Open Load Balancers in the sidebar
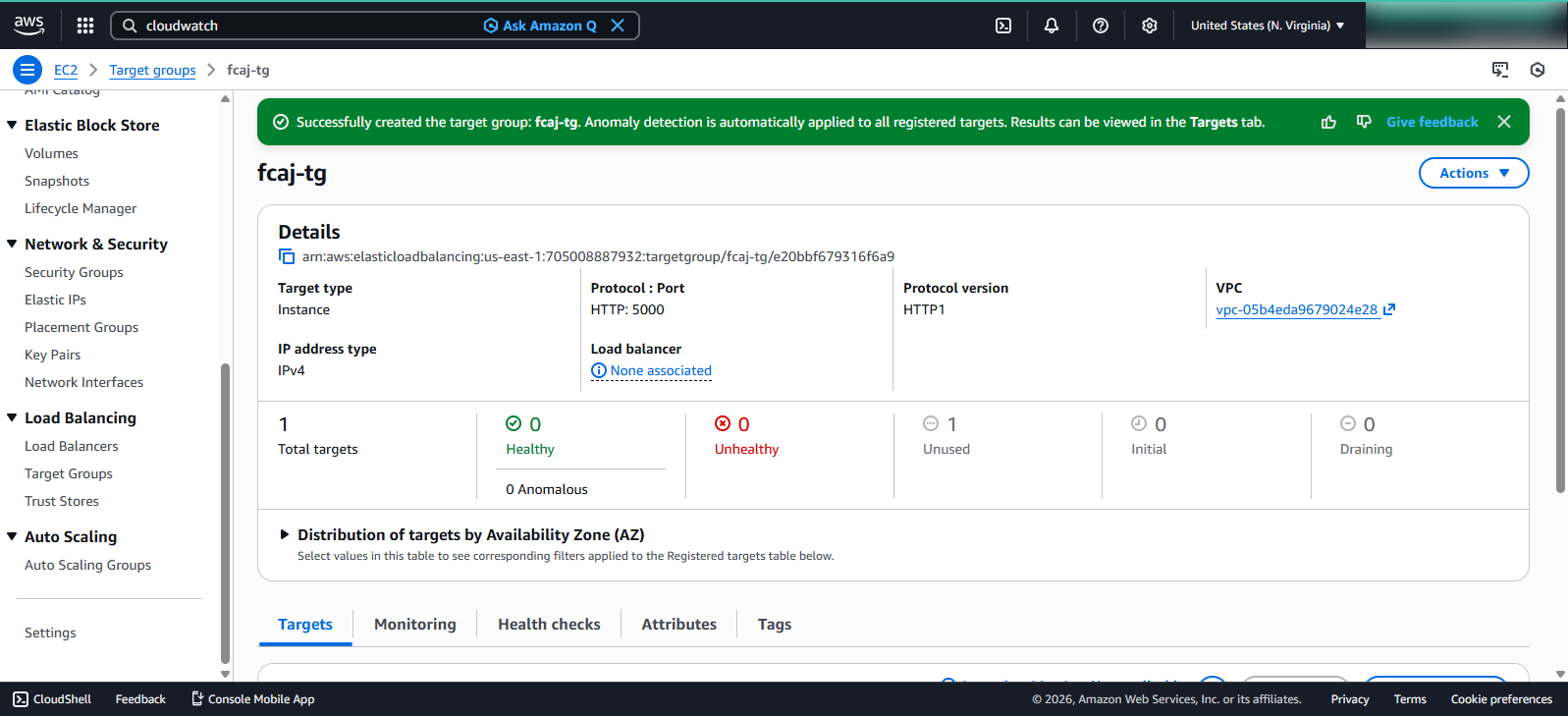Screen dimensions: 1568x716 pos(72,446)
